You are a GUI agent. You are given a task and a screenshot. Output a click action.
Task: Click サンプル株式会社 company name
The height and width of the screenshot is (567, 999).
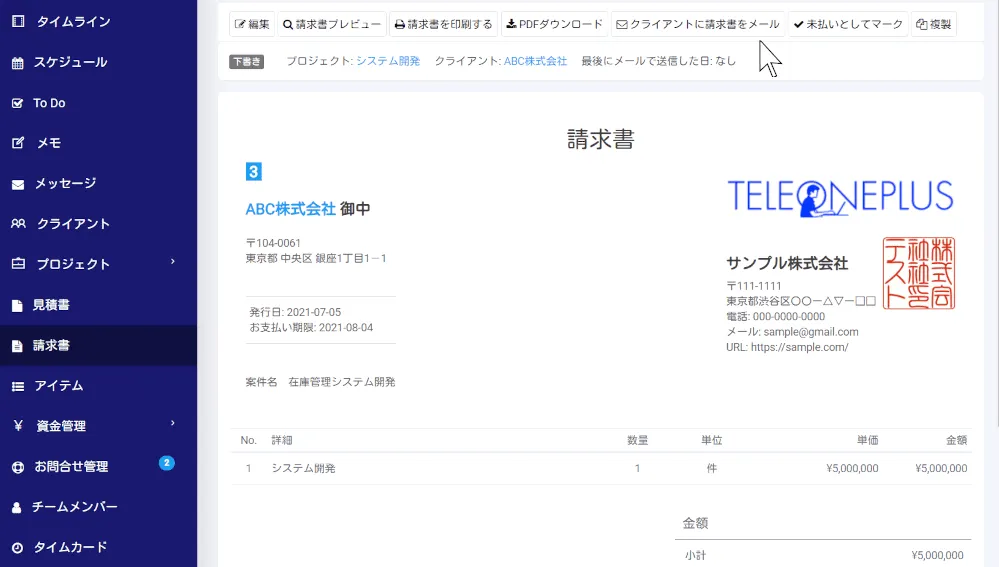pos(787,264)
